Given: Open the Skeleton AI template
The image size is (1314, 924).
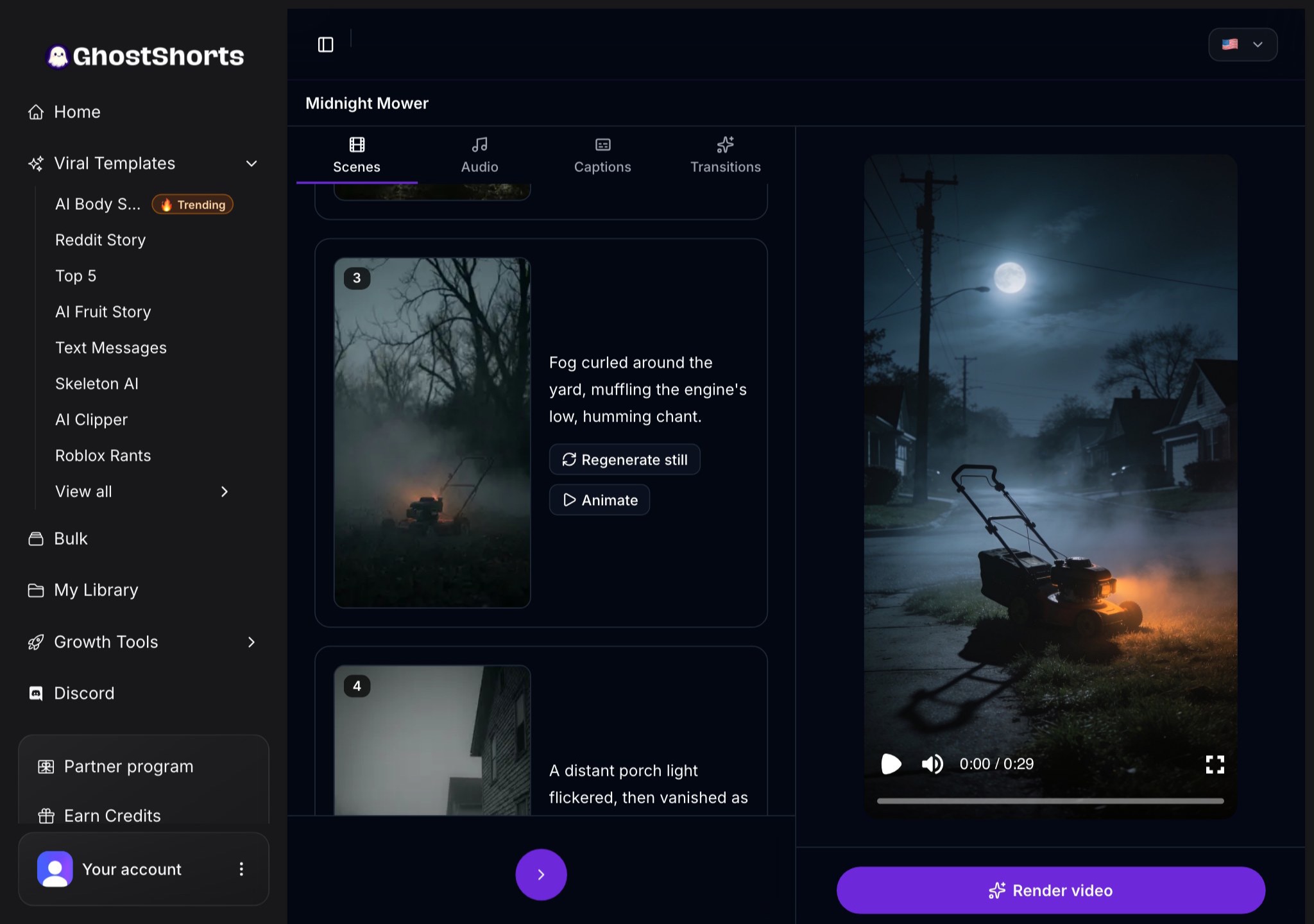Looking at the screenshot, I should [x=97, y=384].
